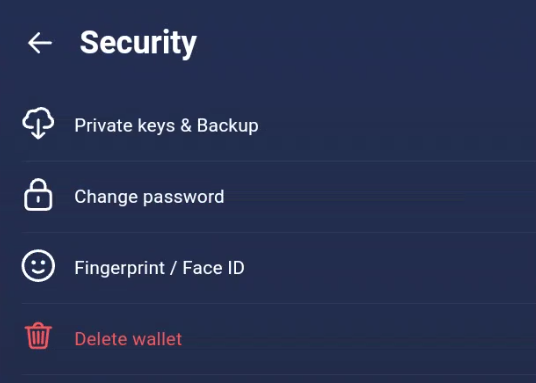Screen dimensions: 536x383
Task: Go back using the left arrow icon
Action: click(x=40, y=43)
